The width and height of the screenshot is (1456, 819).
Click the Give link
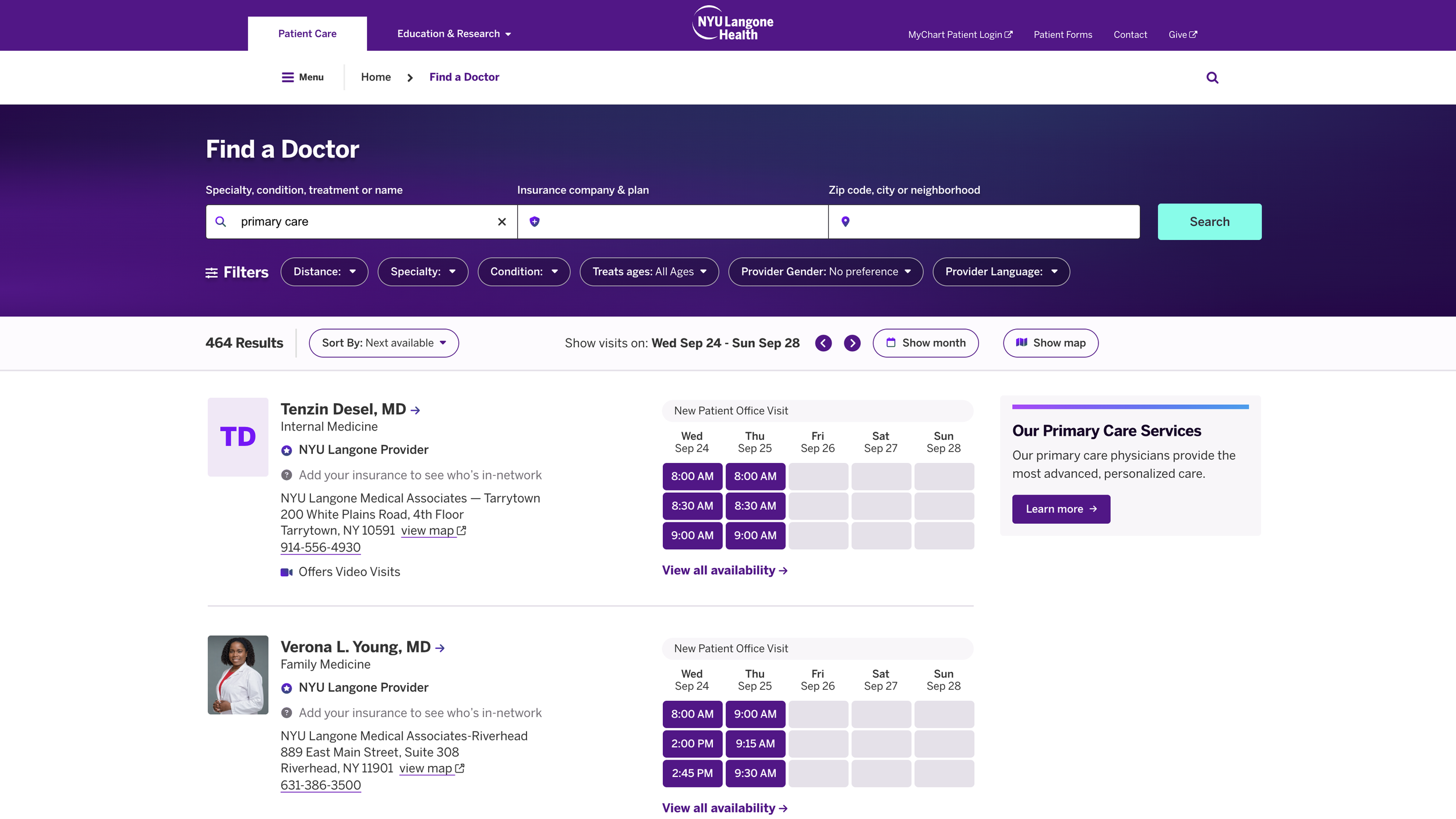1182,35
